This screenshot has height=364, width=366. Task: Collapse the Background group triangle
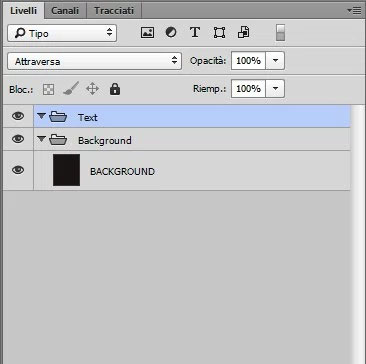tap(41, 139)
